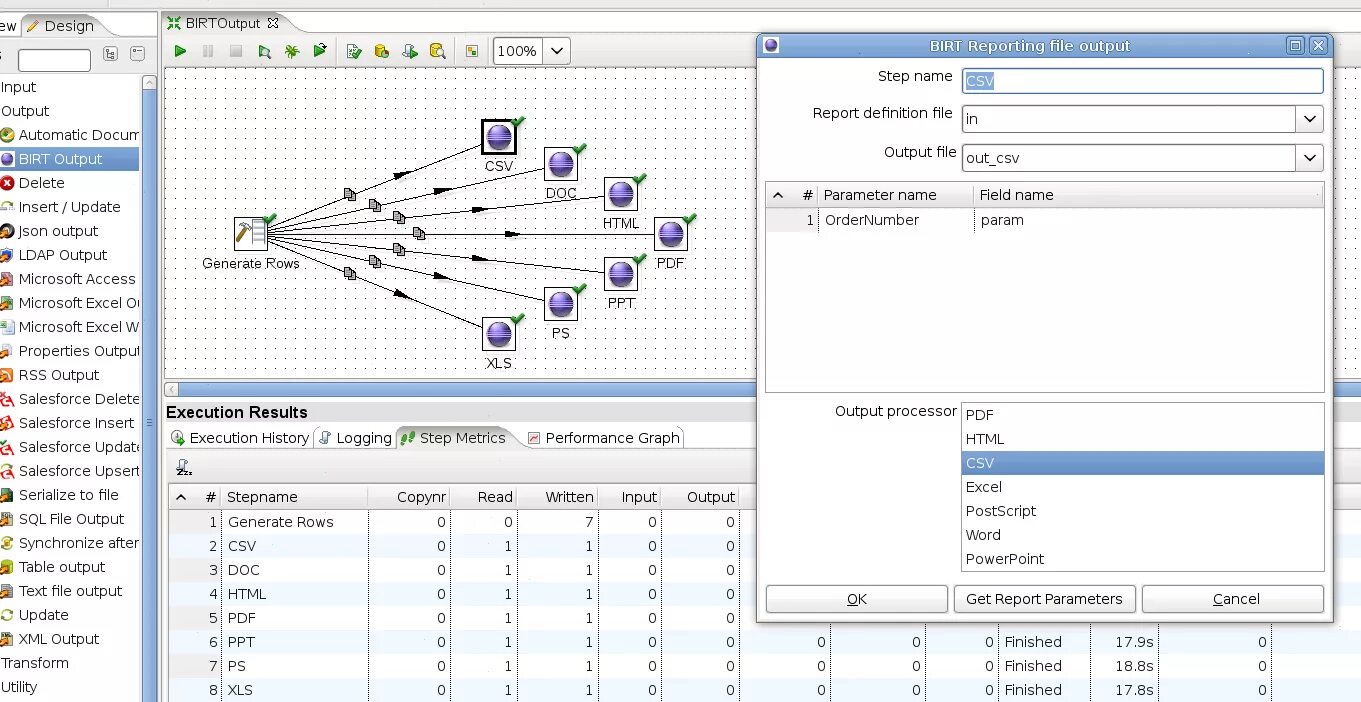The image size is (1361, 702).
Task: Verify the transformation with the checklist icon
Action: tap(354, 51)
